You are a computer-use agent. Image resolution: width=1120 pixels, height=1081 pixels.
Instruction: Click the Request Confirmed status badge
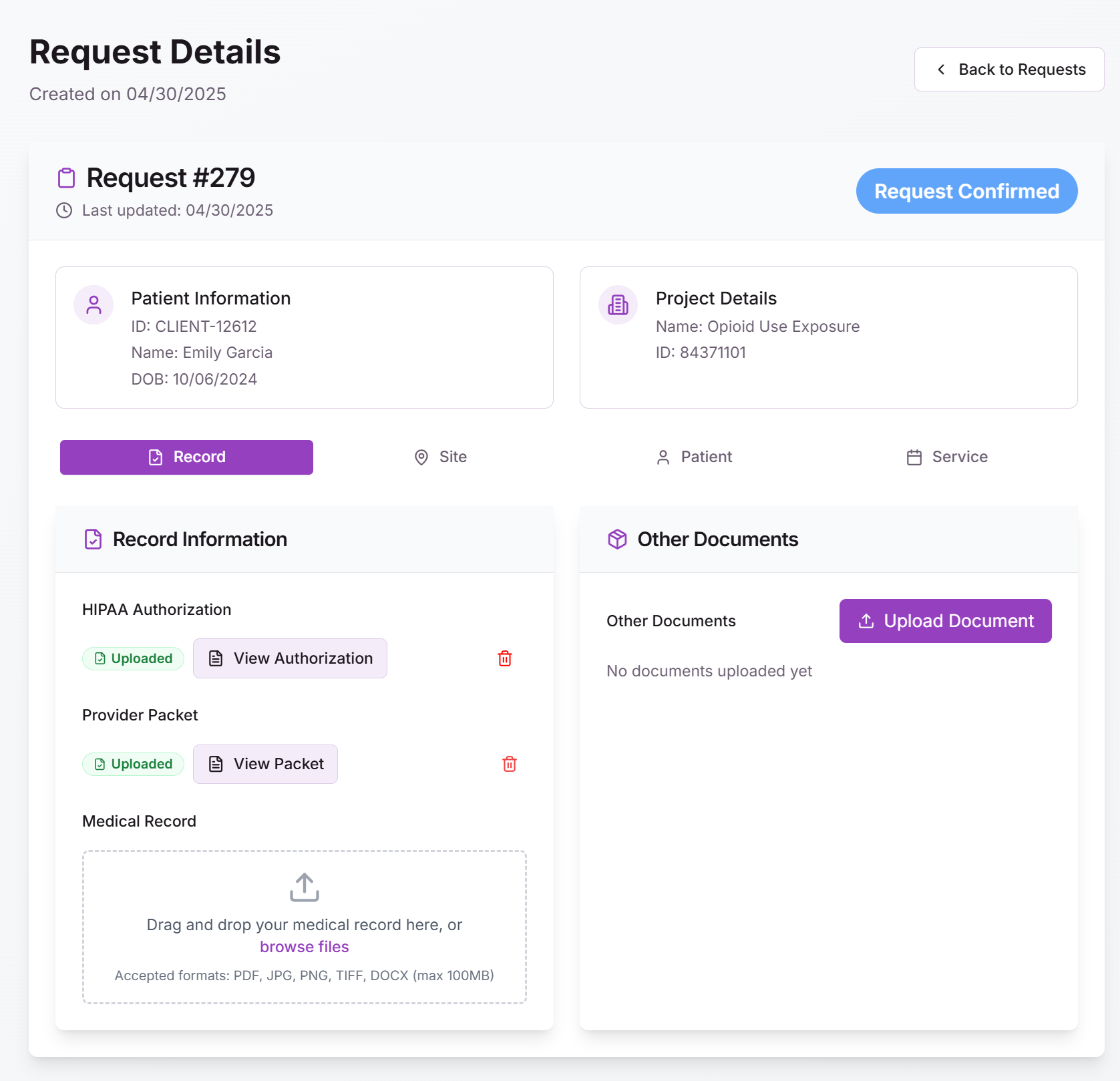966,191
